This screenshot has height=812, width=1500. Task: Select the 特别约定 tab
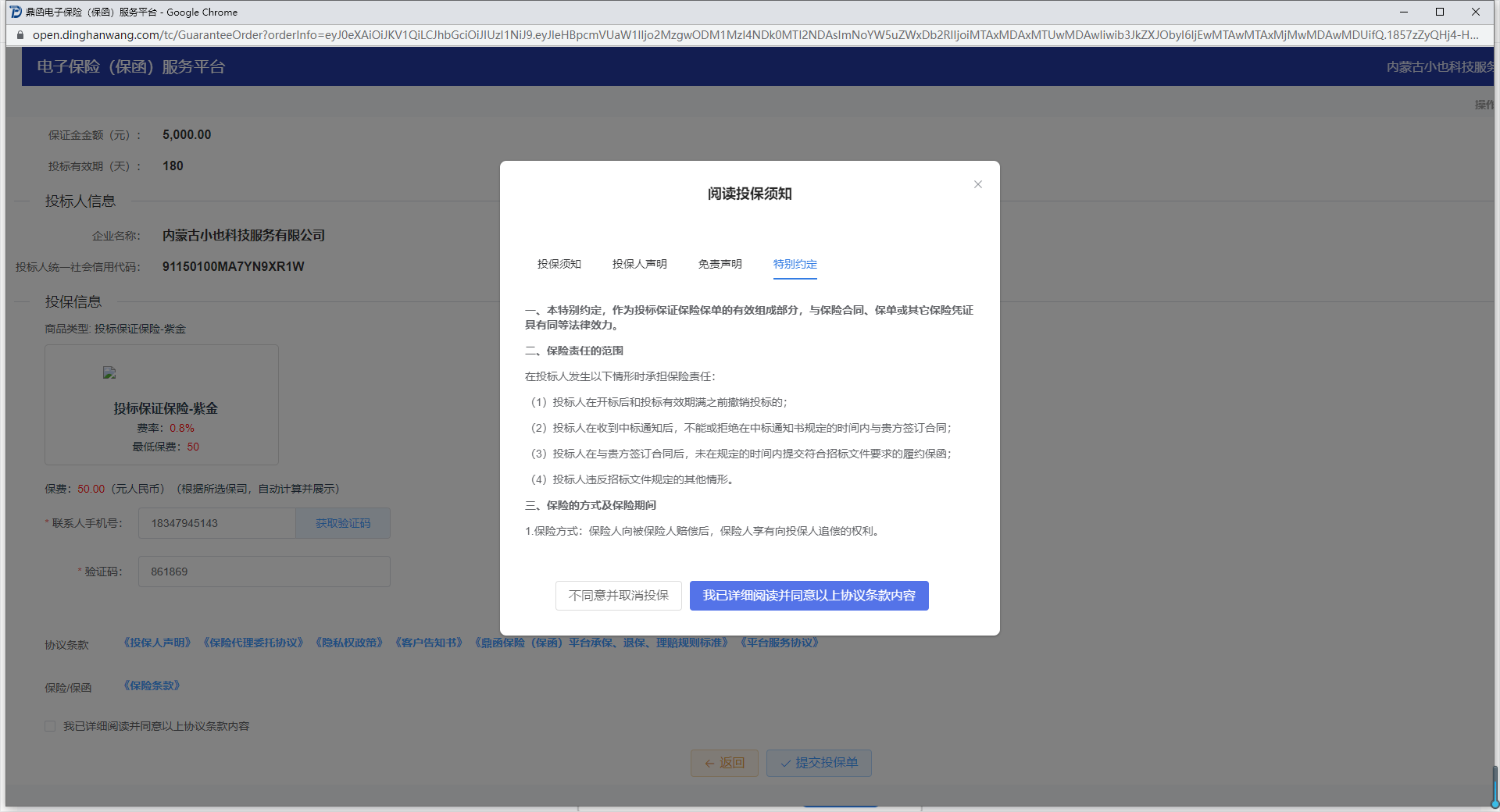[x=795, y=264]
